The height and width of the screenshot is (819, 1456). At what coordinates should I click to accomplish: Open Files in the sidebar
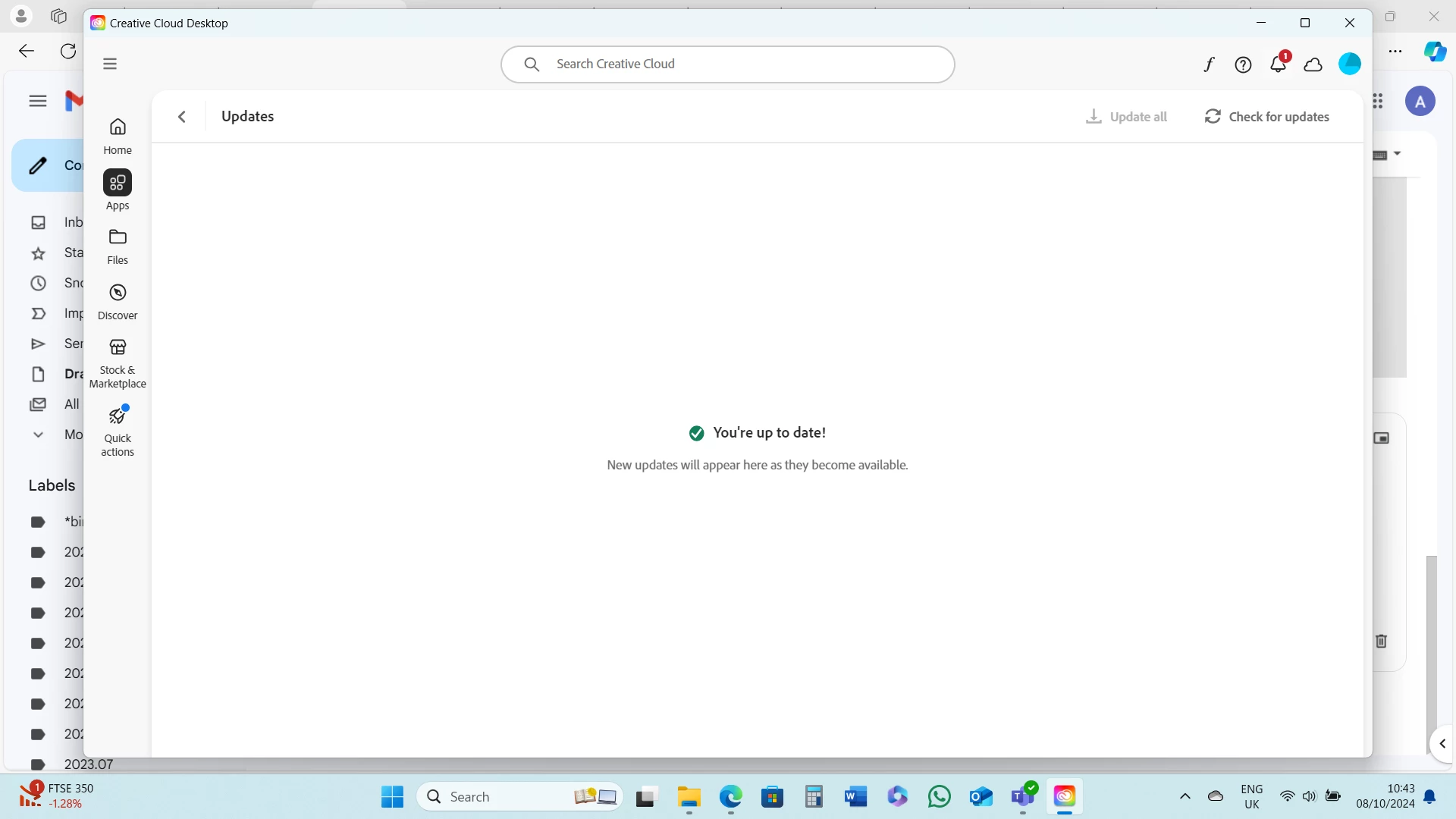(x=118, y=246)
